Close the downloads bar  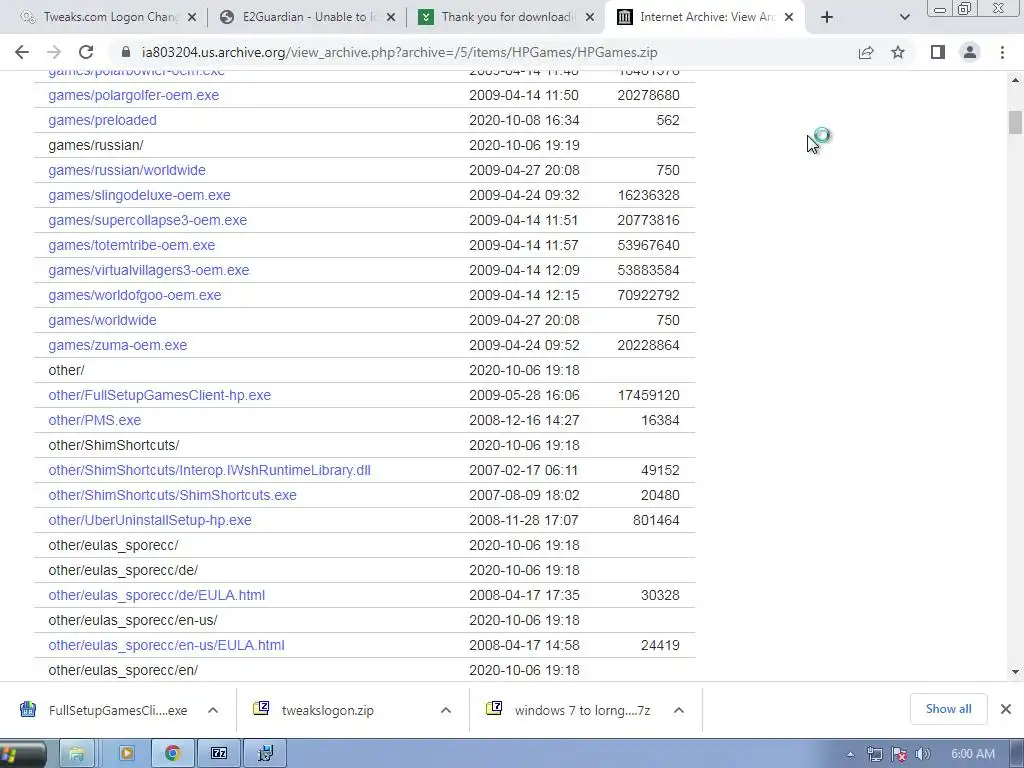1006,709
